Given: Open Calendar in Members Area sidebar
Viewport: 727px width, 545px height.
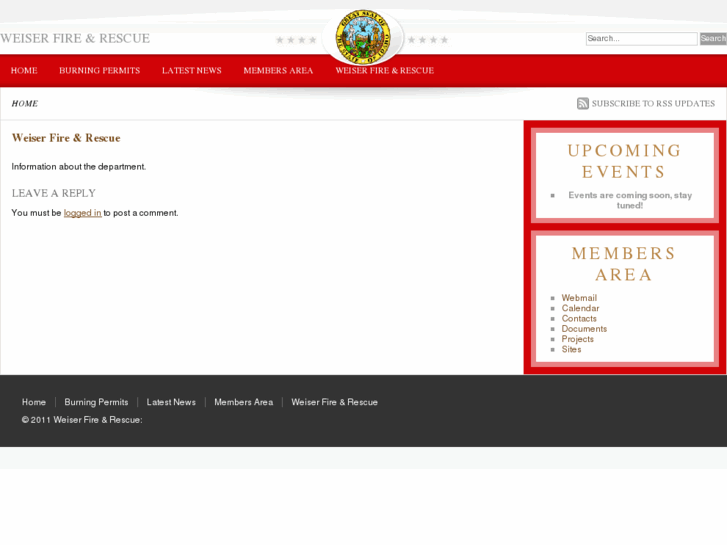Looking at the screenshot, I should pyautogui.click(x=580, y=308).
